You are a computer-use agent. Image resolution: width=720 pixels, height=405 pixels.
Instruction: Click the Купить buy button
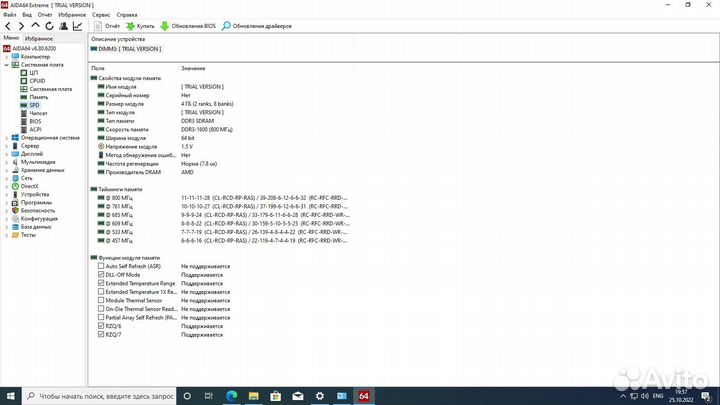coord(141,26)
